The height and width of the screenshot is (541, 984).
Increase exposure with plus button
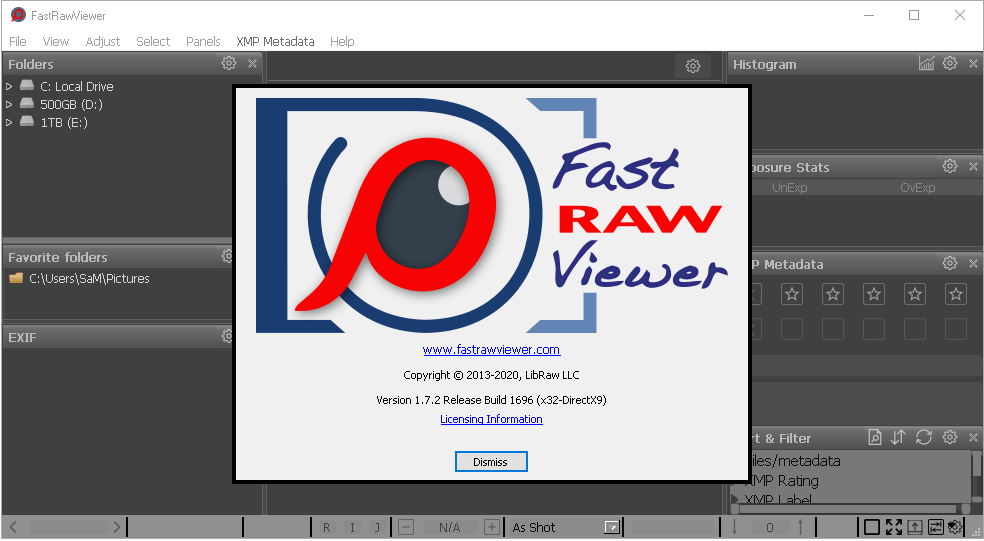(492, 527)
